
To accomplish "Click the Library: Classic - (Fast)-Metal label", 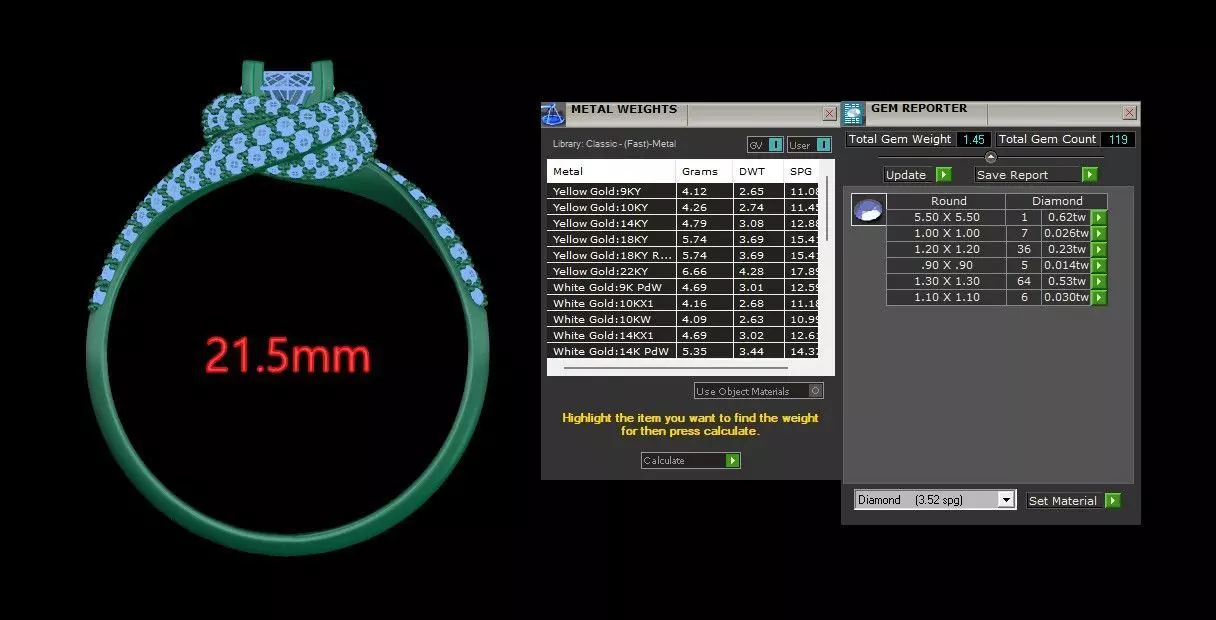I will (x=614, y=144).
